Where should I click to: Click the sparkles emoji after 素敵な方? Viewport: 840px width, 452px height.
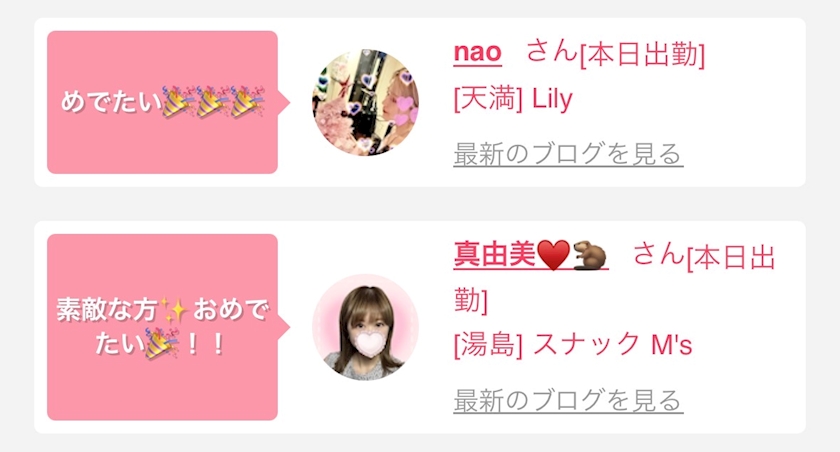coord(174,311)
